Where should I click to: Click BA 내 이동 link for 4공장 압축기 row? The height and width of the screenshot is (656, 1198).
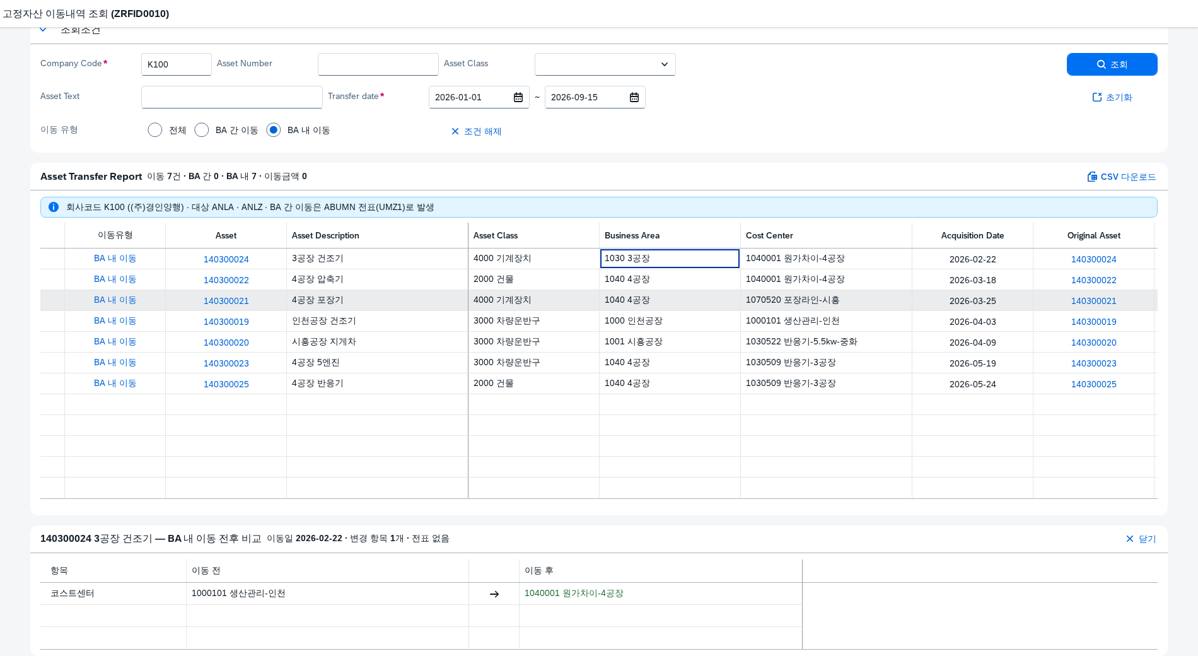pyautogui.click(x=115, y=279)
